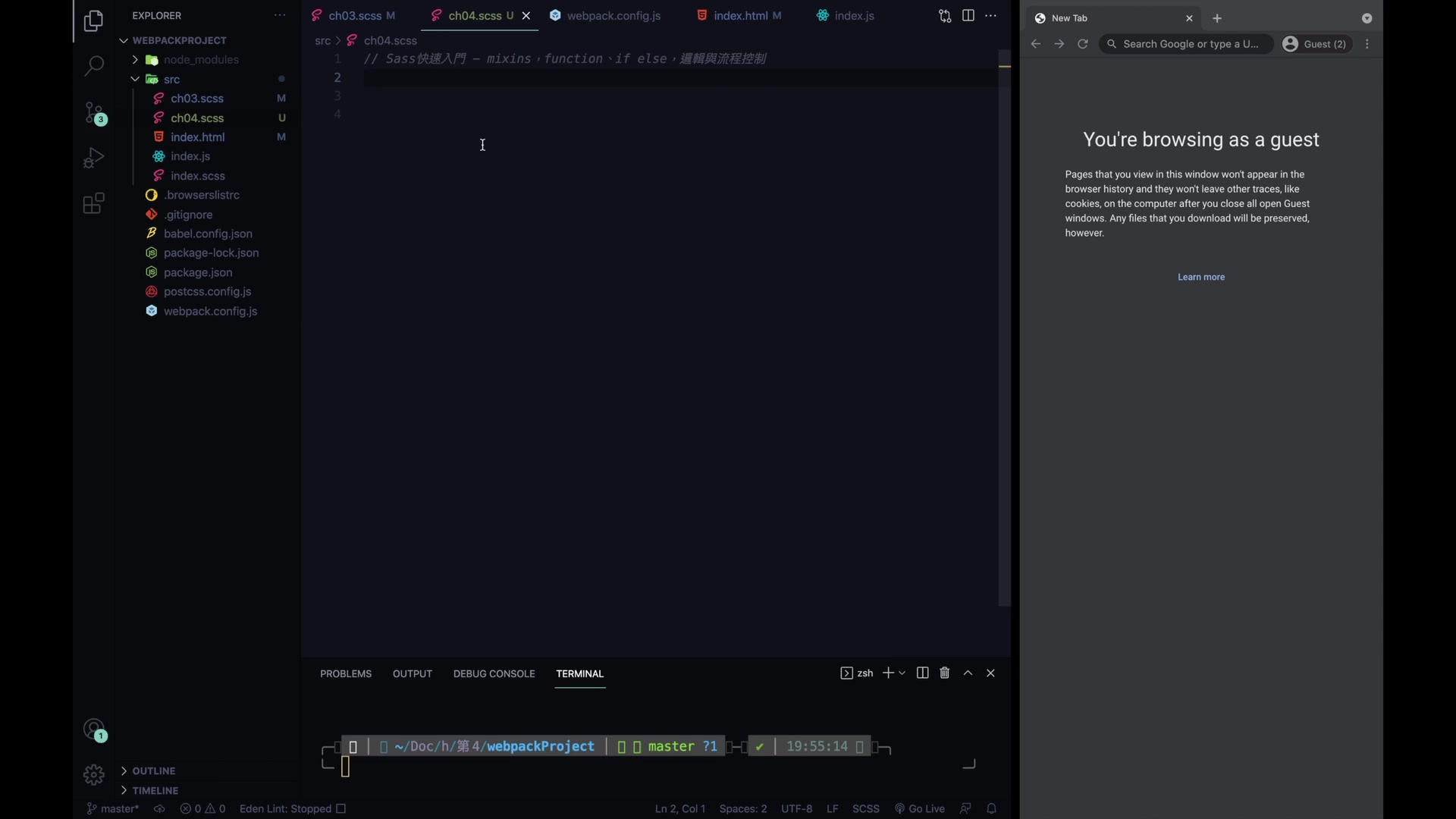Create a new terminal with the plus icon
Viewport: 1456px width, 819px height.
tap(890, 673)
